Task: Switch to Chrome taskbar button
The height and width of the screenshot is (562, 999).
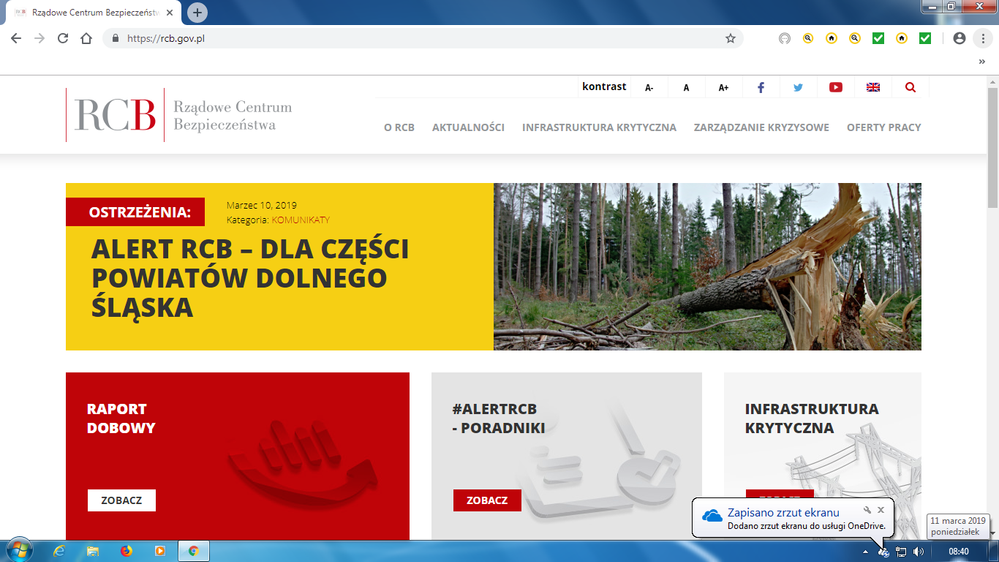Action: tap(193, 551)
